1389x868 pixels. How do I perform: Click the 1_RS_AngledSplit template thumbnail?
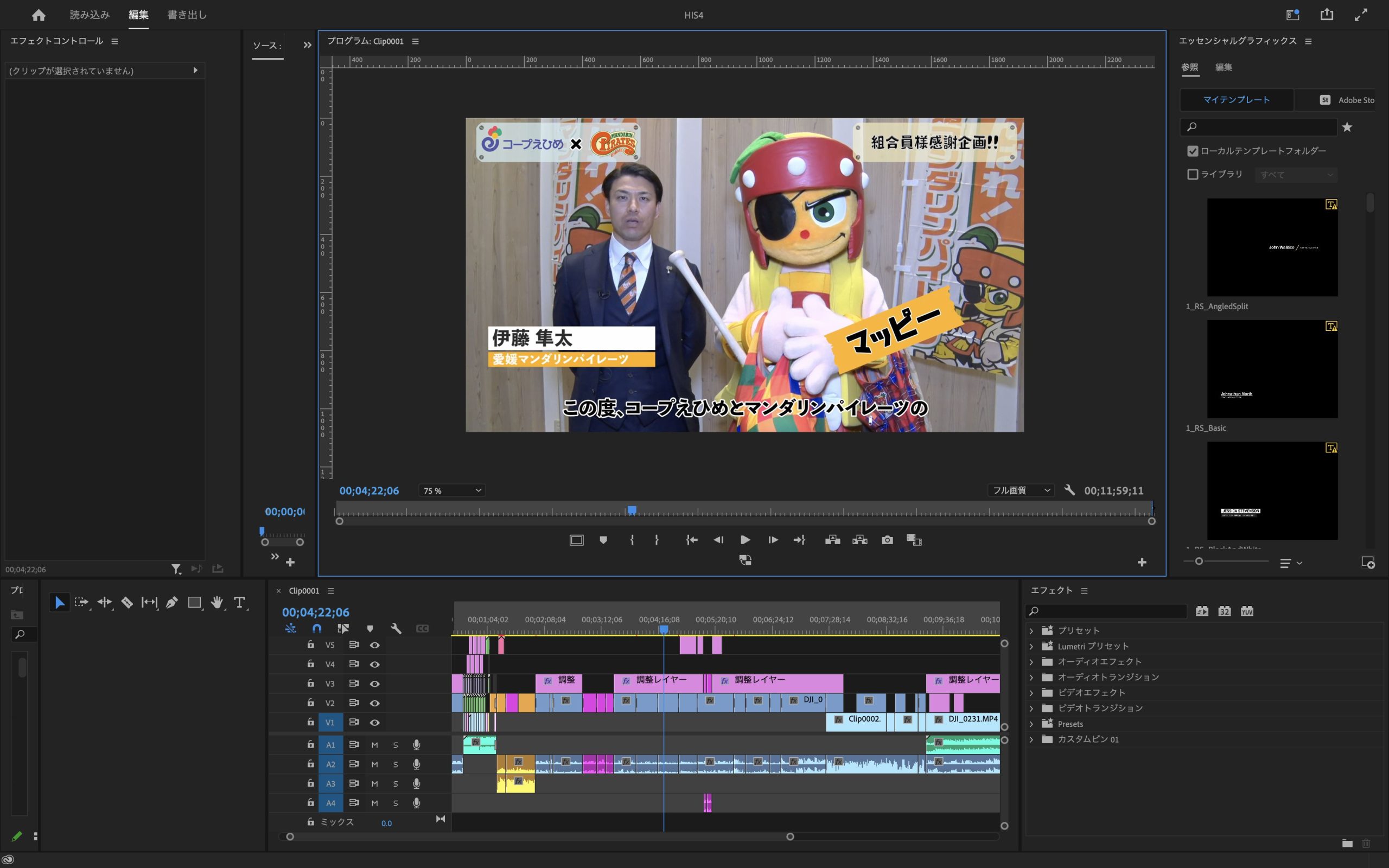coord(1272,247)
